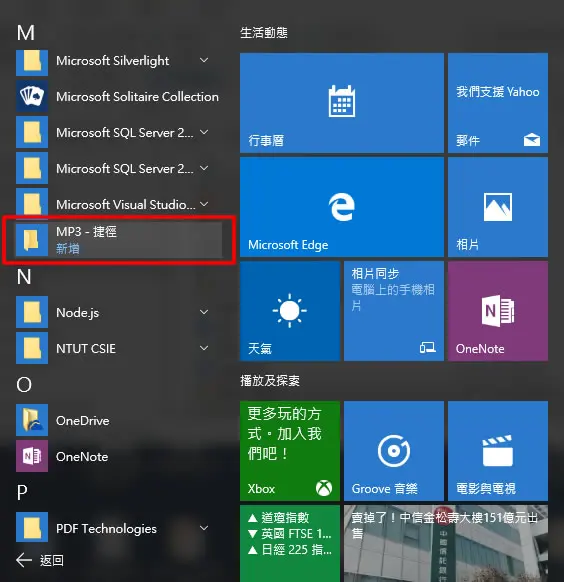564x582 pixels.
Task: Expand the PDF Technologies folder chevron
Action: [x=204, y=528]
